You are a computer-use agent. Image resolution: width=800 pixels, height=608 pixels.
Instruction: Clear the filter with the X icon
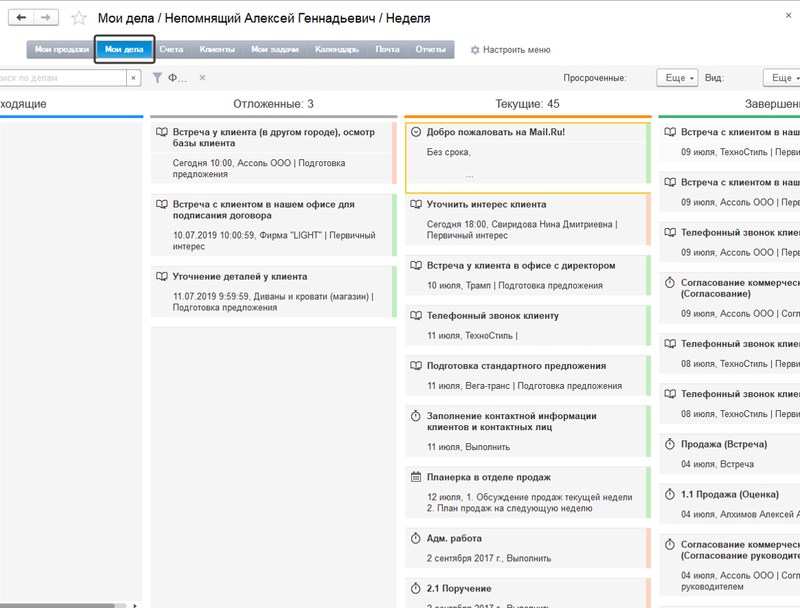(202, 78)
